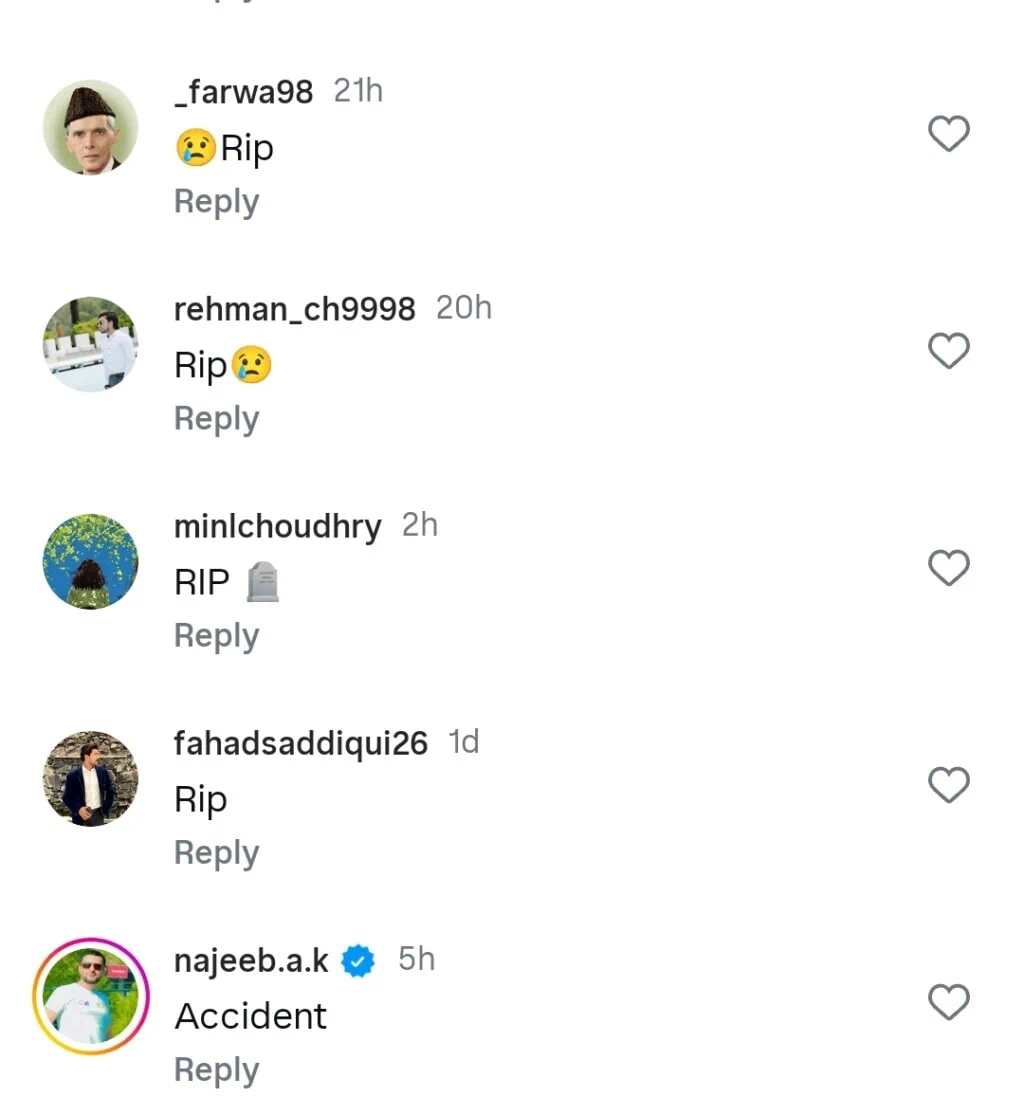1024x1097 pixels.
Task: Reply to fahadsaddiqui26's comment
Action: (216, 853)
